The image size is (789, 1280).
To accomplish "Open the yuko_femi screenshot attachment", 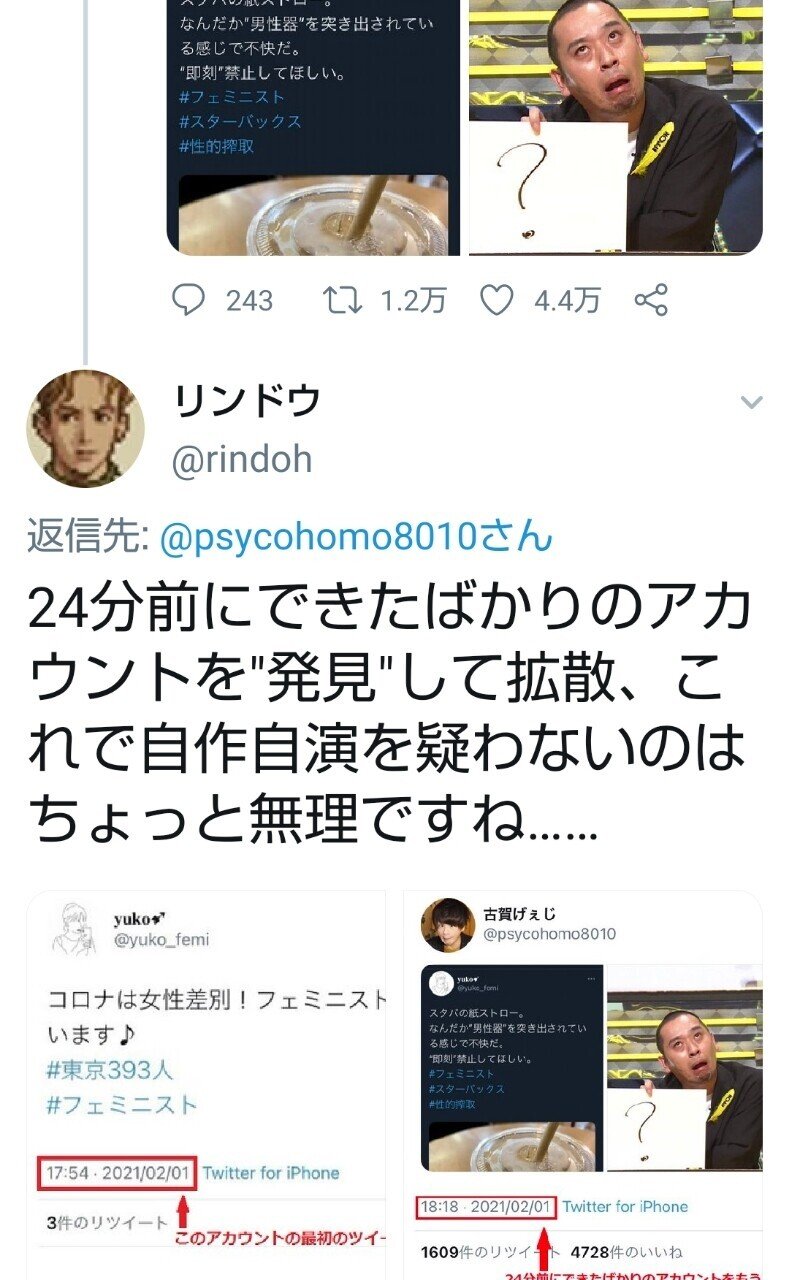I will [x=206, y=1085].
